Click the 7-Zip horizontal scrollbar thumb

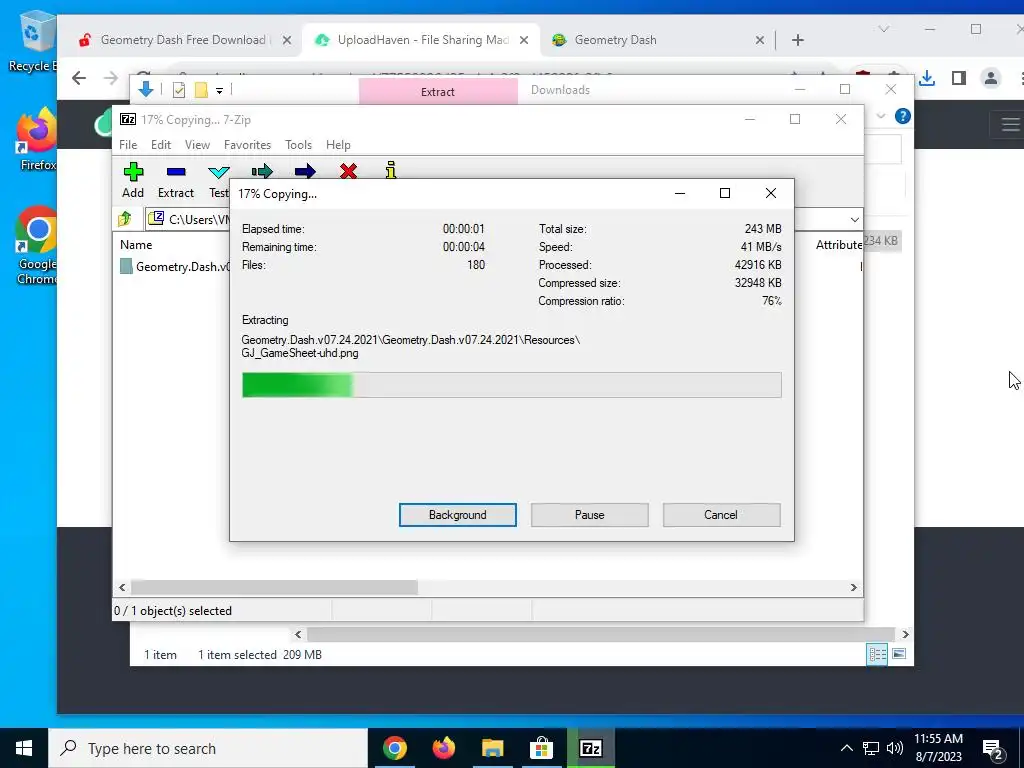click(x=274, y=587)
